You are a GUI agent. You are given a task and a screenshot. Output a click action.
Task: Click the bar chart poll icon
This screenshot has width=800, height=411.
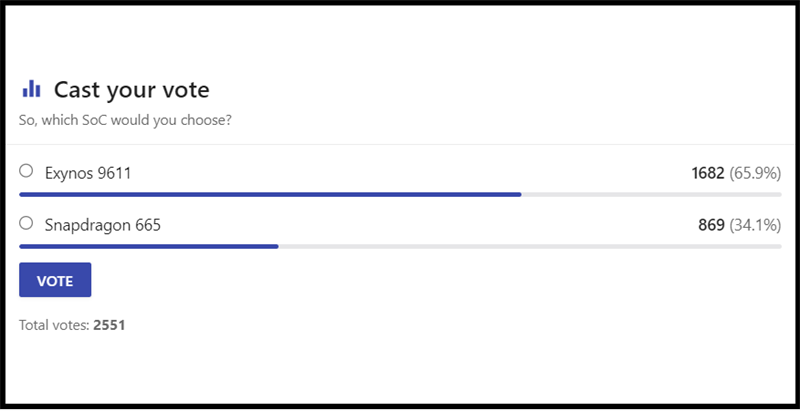click(x=31, y=89)
